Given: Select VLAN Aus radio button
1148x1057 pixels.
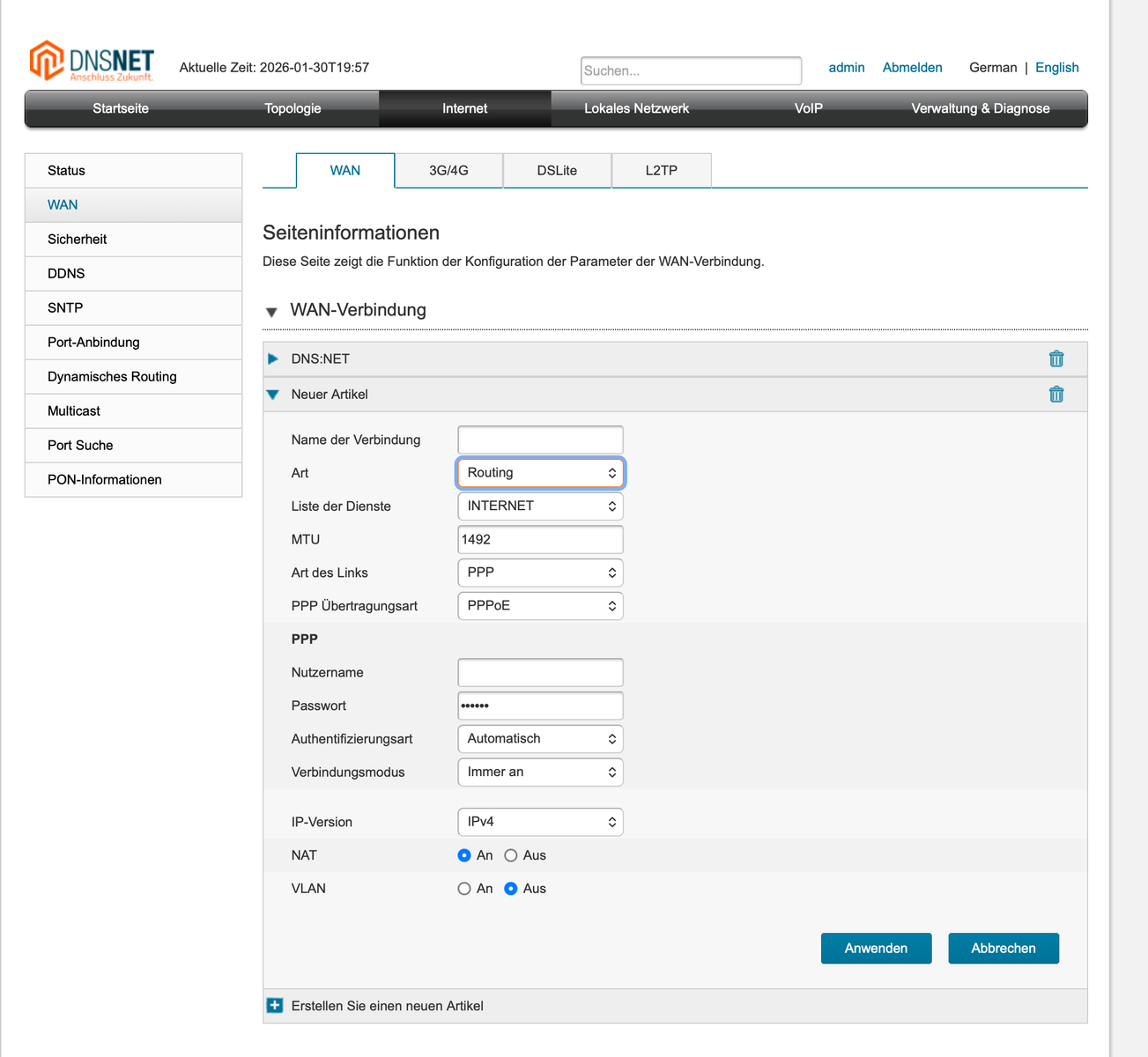Looking at the screenshot, I should click(511, 889).
